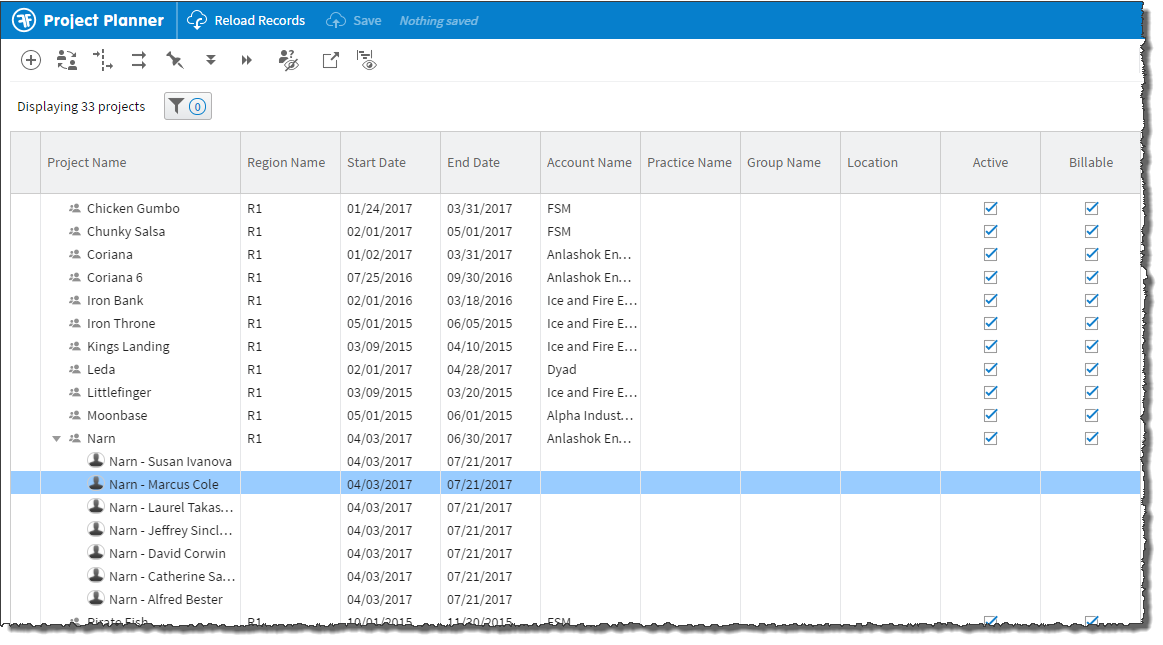Screen dimensions: 1163x645
Task: Click the Save button in header
Action: 354,21
